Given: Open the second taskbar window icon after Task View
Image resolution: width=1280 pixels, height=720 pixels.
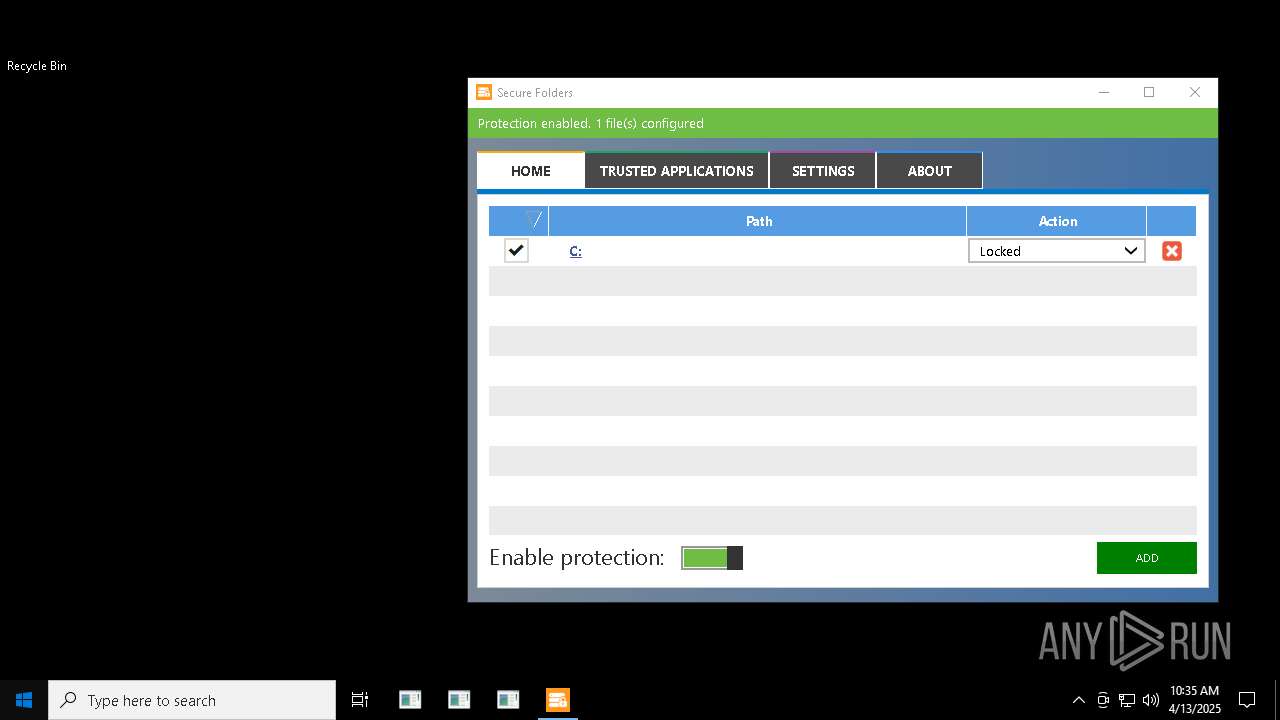Looking at the screenshot, I should pyautogui.click(x=459, y=700).
